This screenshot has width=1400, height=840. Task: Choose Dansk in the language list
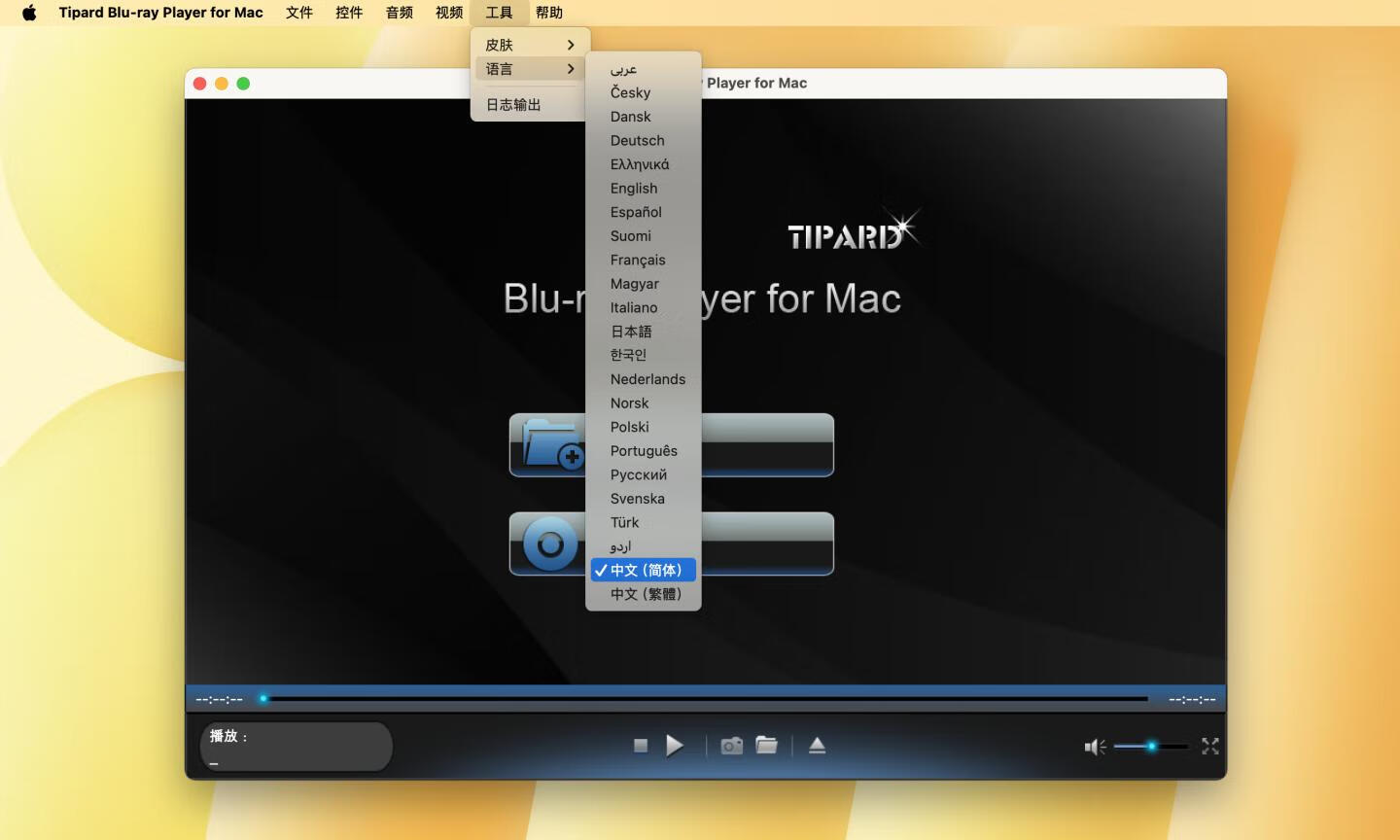pos(644,117)
